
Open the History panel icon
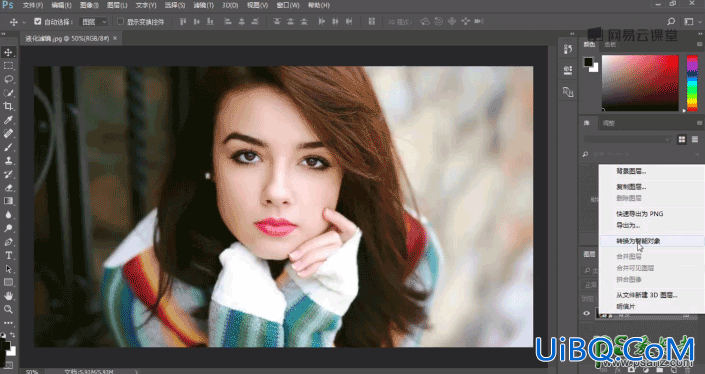[568, 49]
